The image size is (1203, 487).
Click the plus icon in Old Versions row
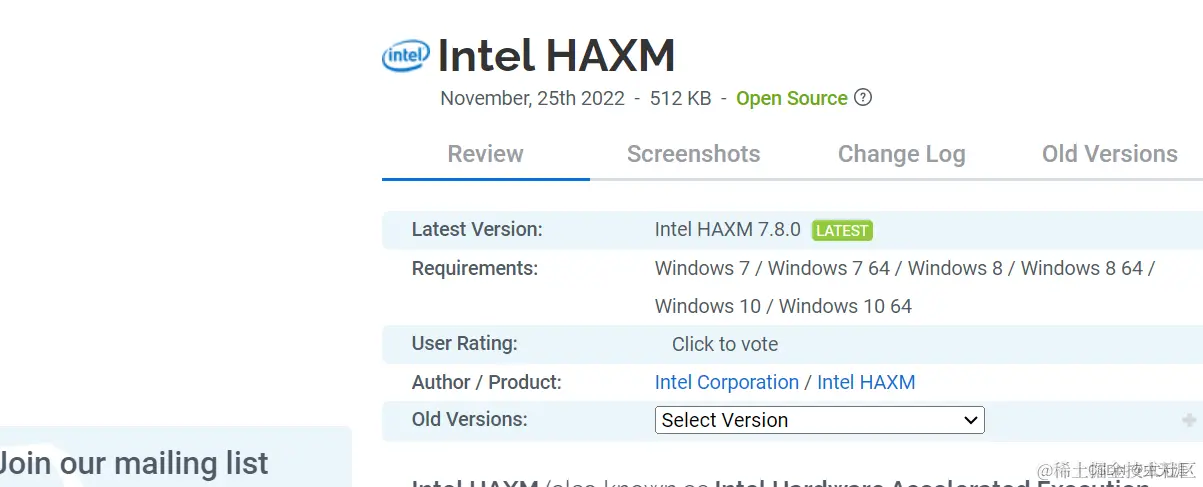[1189, 420]
